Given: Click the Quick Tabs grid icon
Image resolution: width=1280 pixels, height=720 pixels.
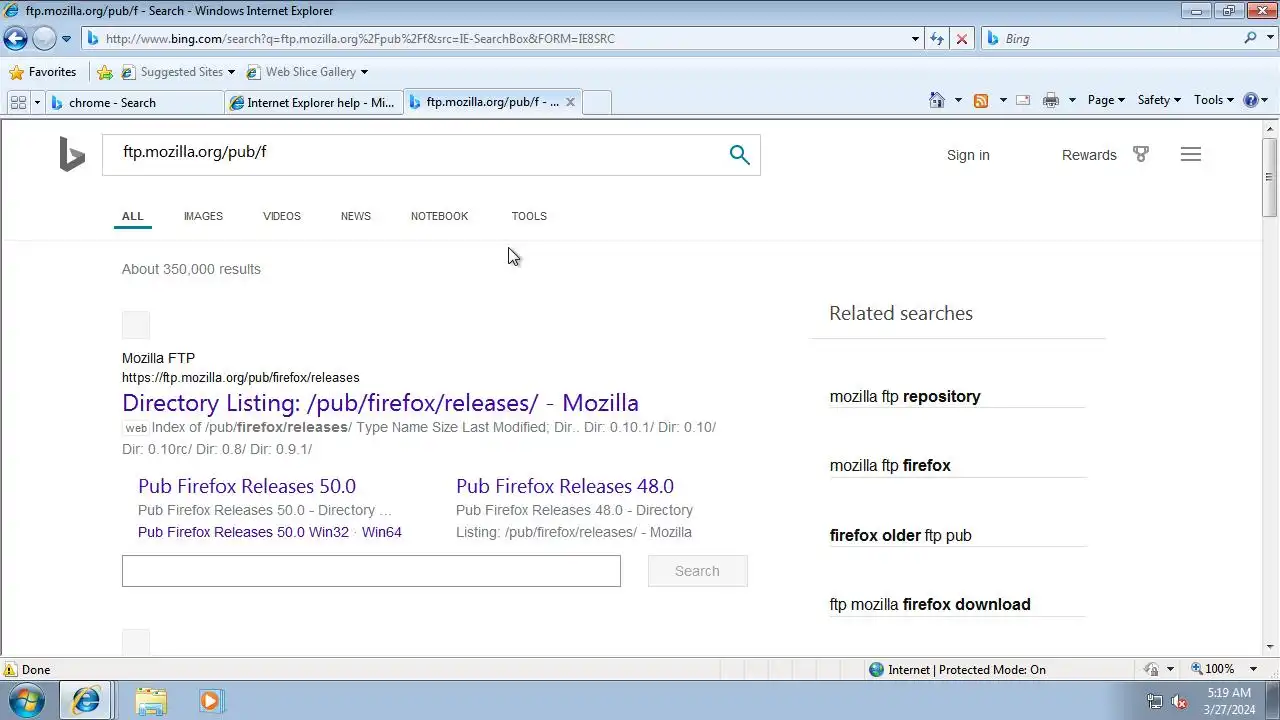Looking at the screenshot, I should pos(18,102).
